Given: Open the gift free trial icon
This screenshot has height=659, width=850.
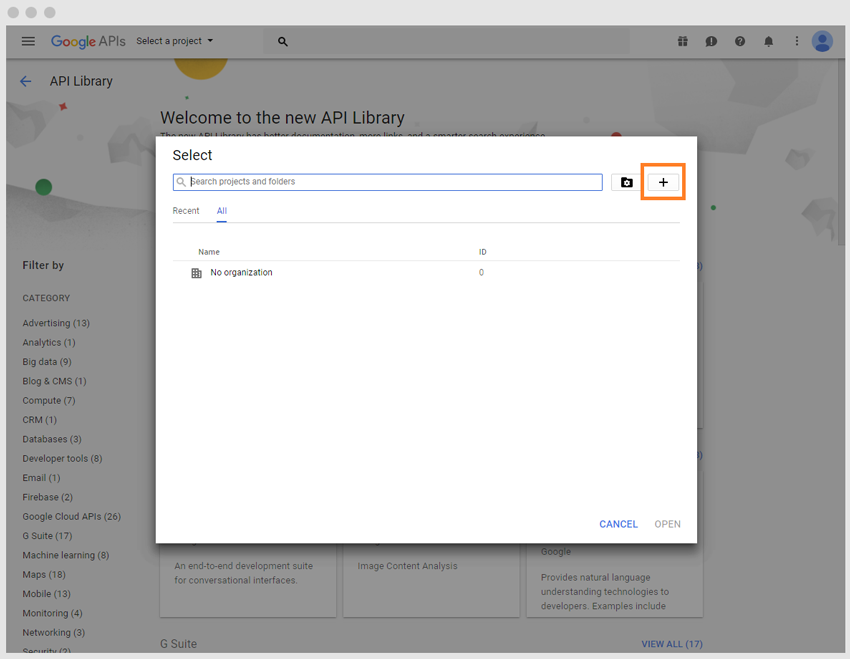Looking at the screenshot, I should point(682,41).
